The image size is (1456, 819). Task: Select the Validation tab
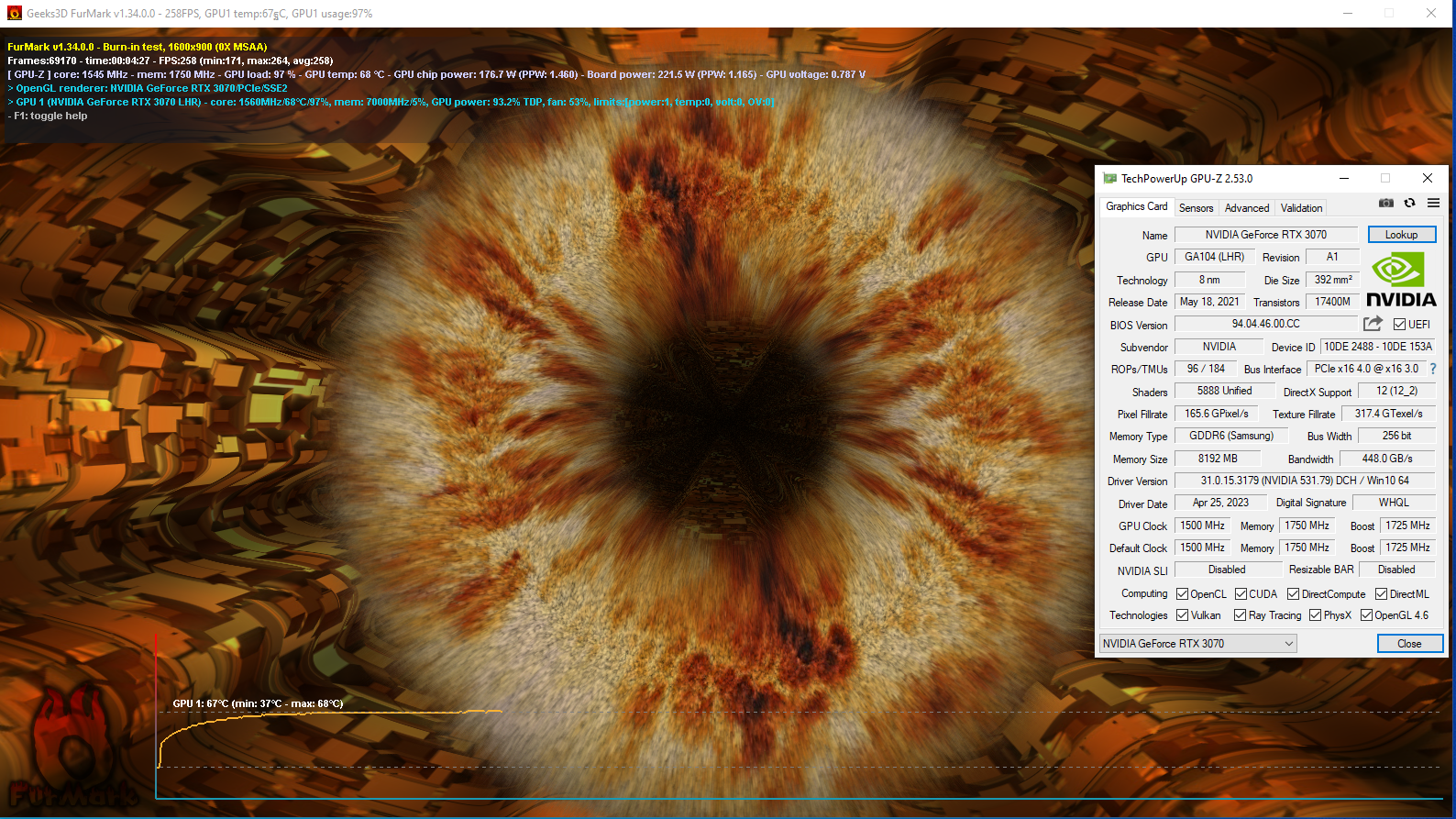1301,208
